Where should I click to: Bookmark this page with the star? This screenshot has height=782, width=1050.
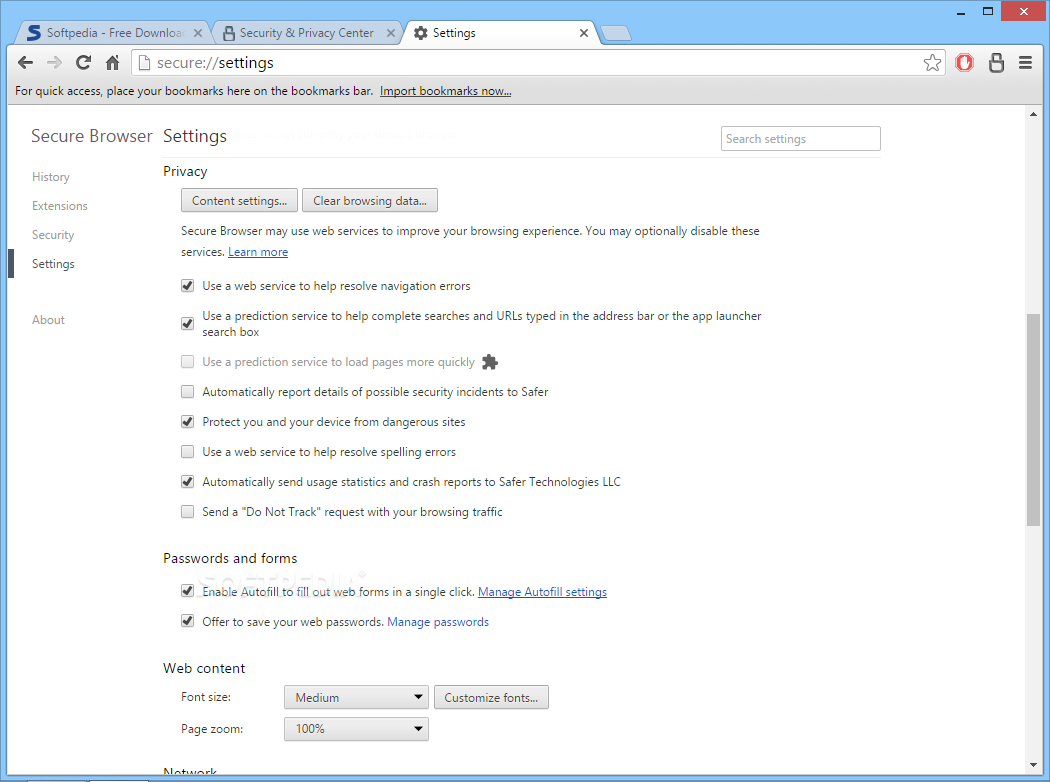tap(932, 63)
